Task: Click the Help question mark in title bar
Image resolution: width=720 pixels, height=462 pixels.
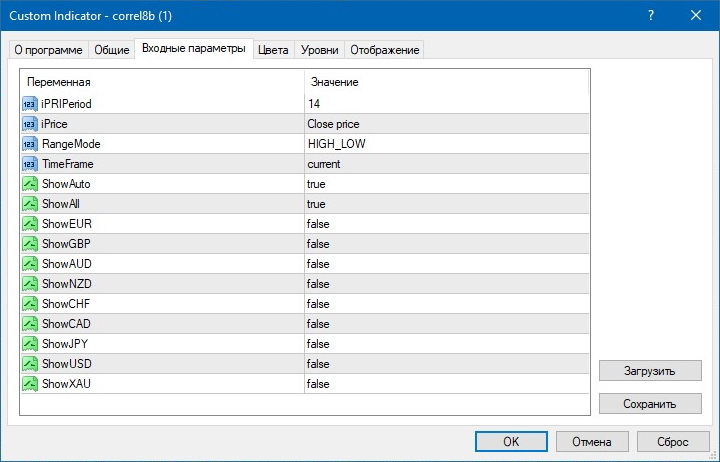Action: [652, 15]
